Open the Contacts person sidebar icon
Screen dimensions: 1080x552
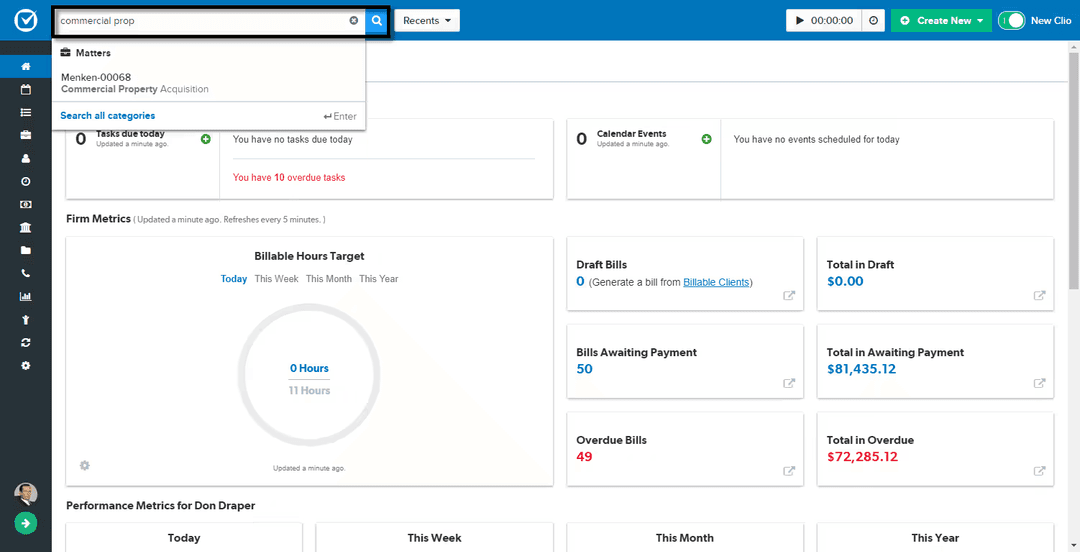[25, 159]
